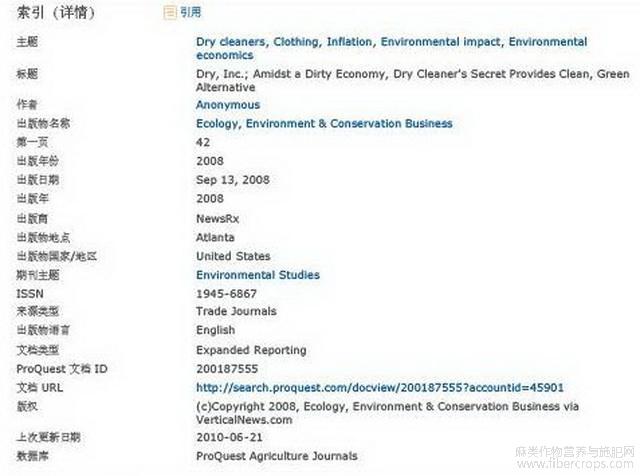
Task: Click the Anonymous author link
Action: point(228,105)
